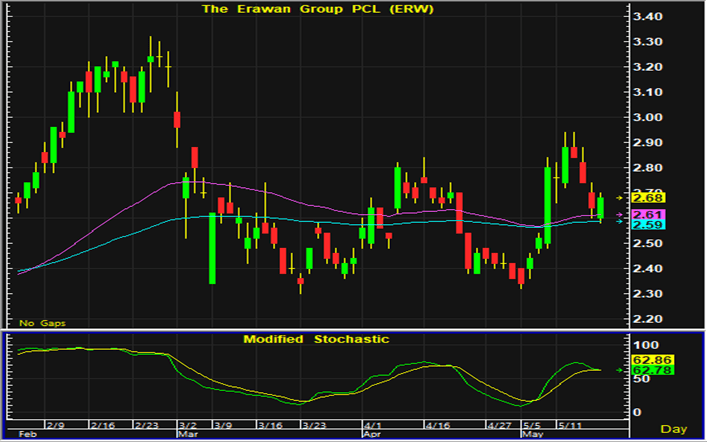Click the 2.50 price axis label
The image size is (707, 442).
[648, 244]
